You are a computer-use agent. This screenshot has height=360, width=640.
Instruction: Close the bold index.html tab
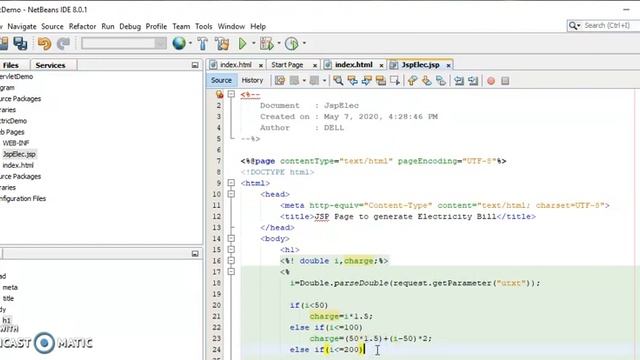381,65
